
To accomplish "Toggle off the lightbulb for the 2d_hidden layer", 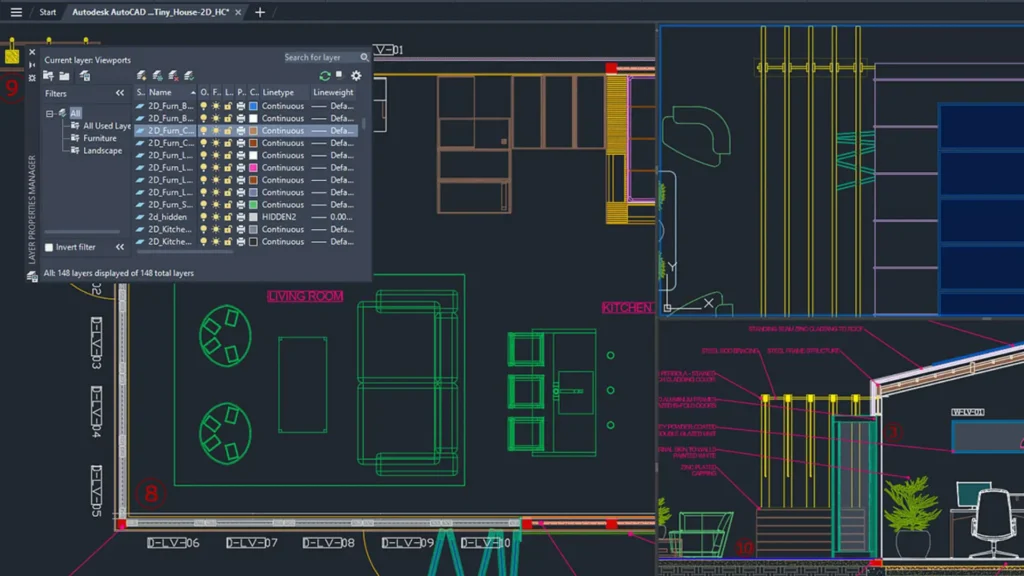I will (x=204, y=217).
